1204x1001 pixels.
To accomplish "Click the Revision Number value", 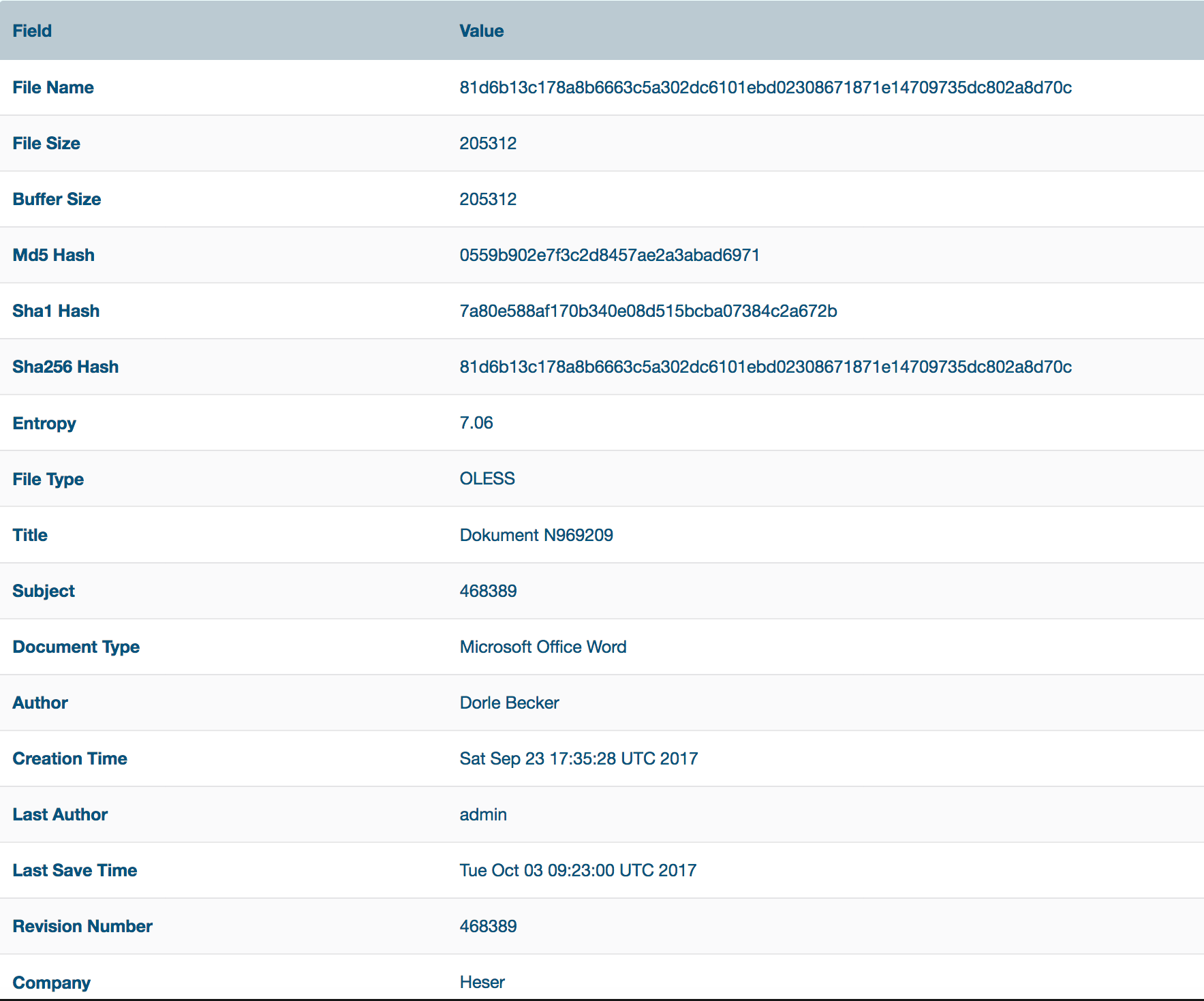I will click(x=488, y=927).
